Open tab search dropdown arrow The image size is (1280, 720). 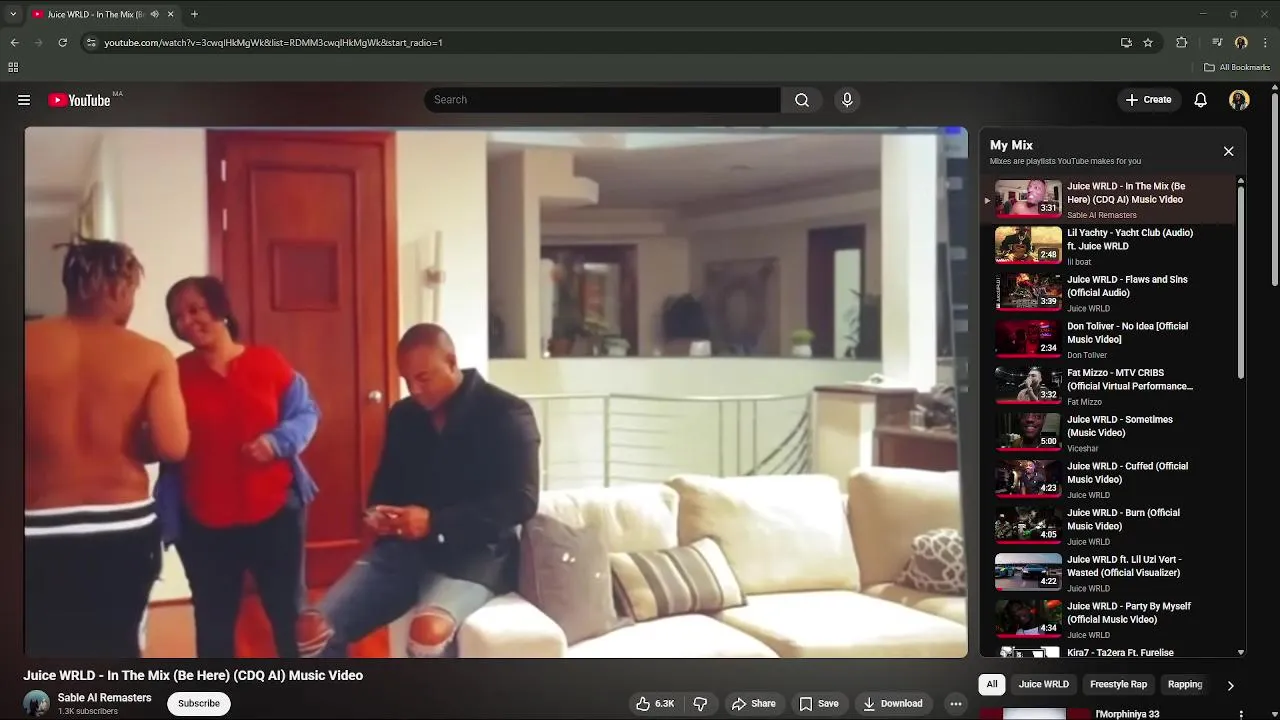click(x=13, y=14)
